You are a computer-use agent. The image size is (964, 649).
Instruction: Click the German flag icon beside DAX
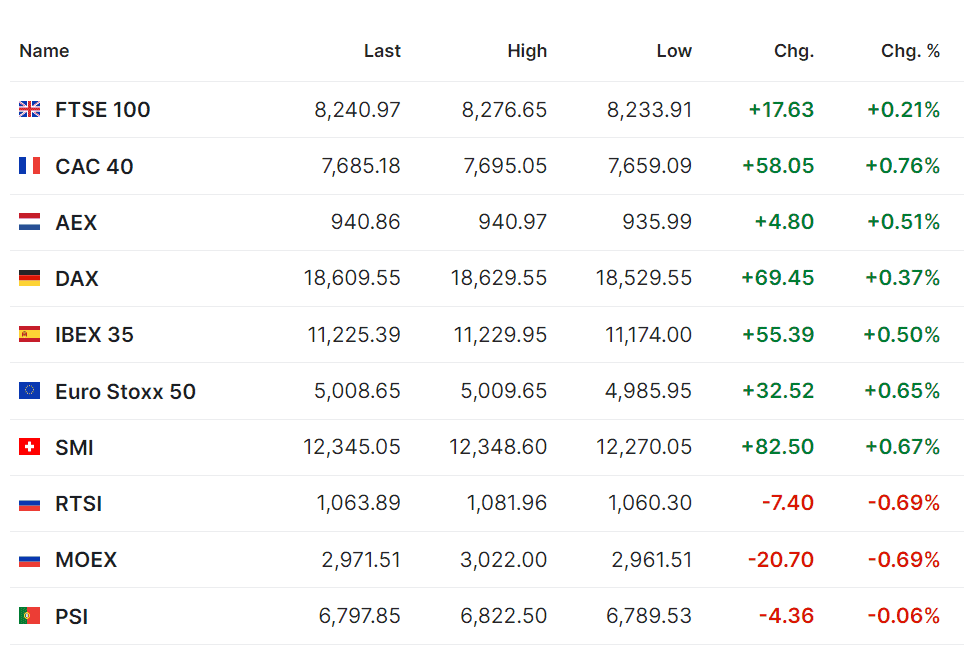[30, 278]
